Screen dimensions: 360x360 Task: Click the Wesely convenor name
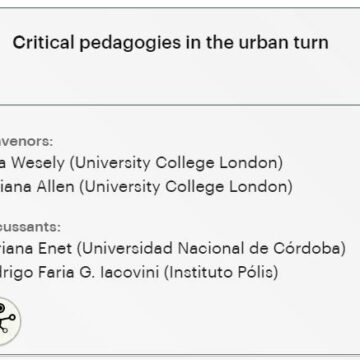coord(32,163)
